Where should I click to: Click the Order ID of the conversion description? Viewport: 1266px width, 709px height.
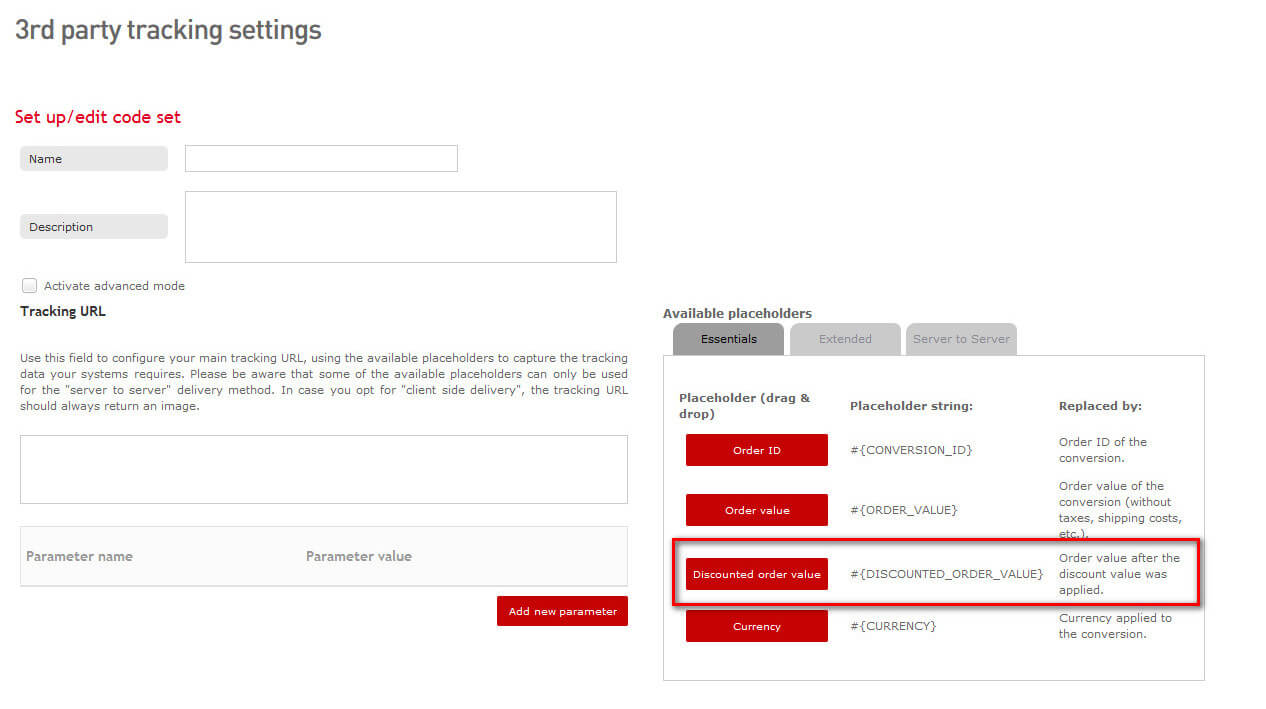pyautogui.click(x=1103, y=450)
